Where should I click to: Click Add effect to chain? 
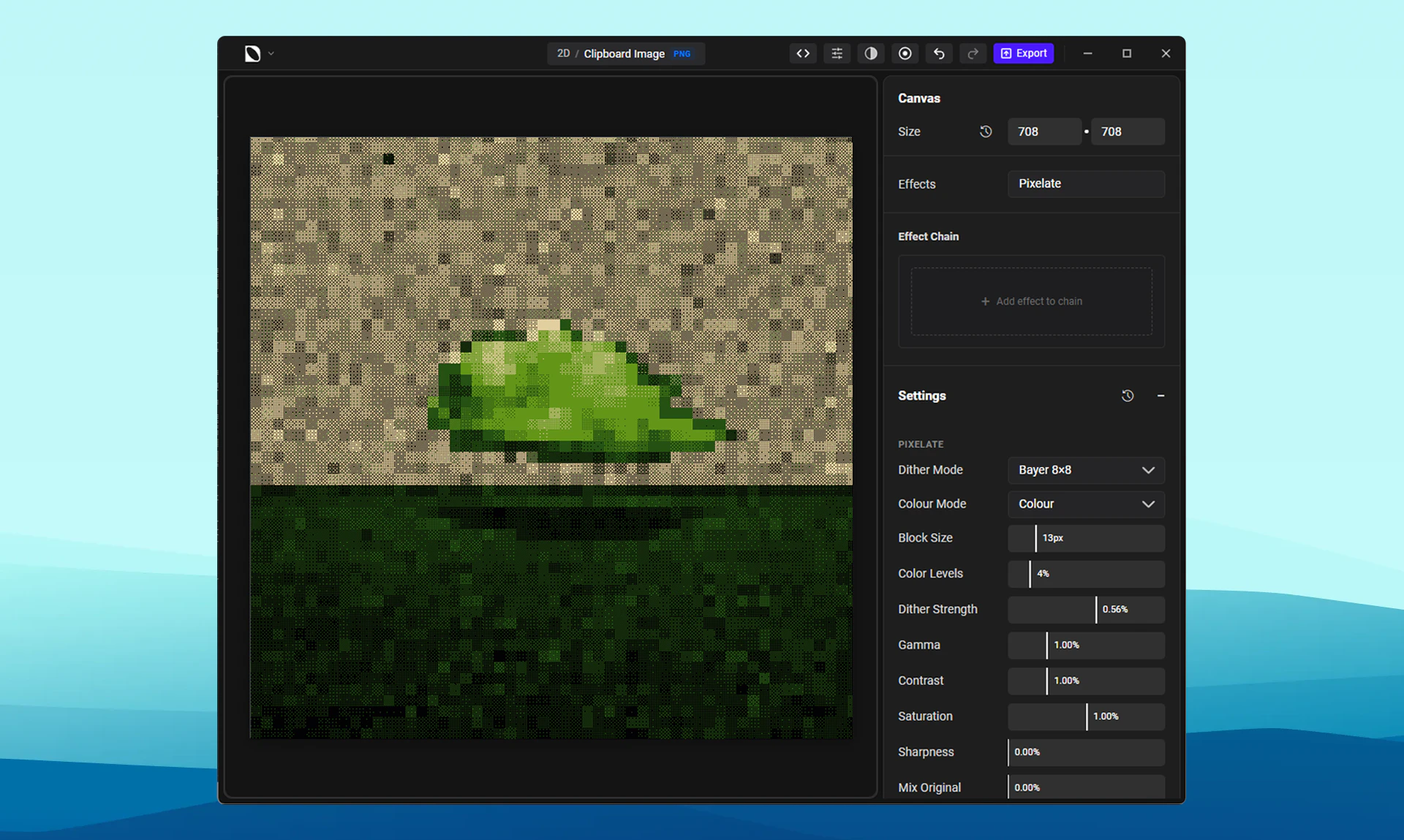point(1031,300)
